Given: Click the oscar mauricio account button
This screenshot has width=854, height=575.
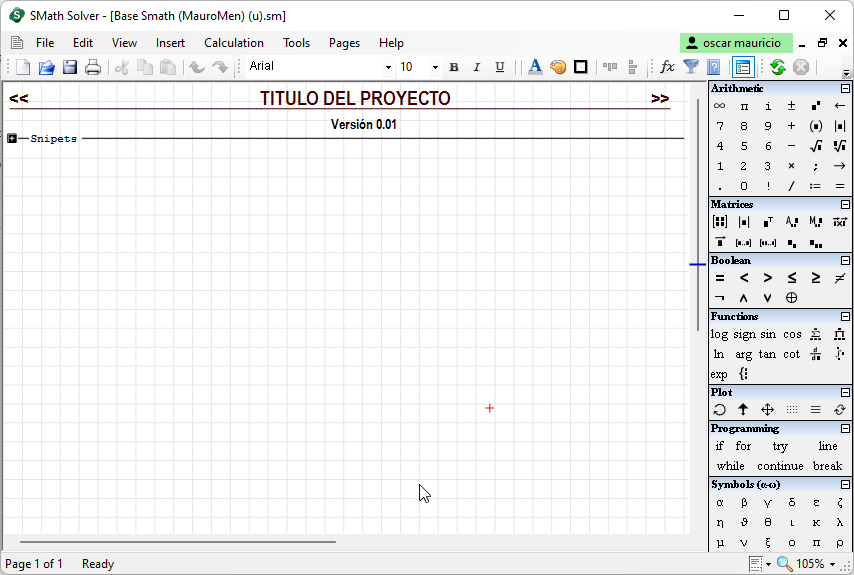Looking at the screenshot, I should (x=735, y=43).
